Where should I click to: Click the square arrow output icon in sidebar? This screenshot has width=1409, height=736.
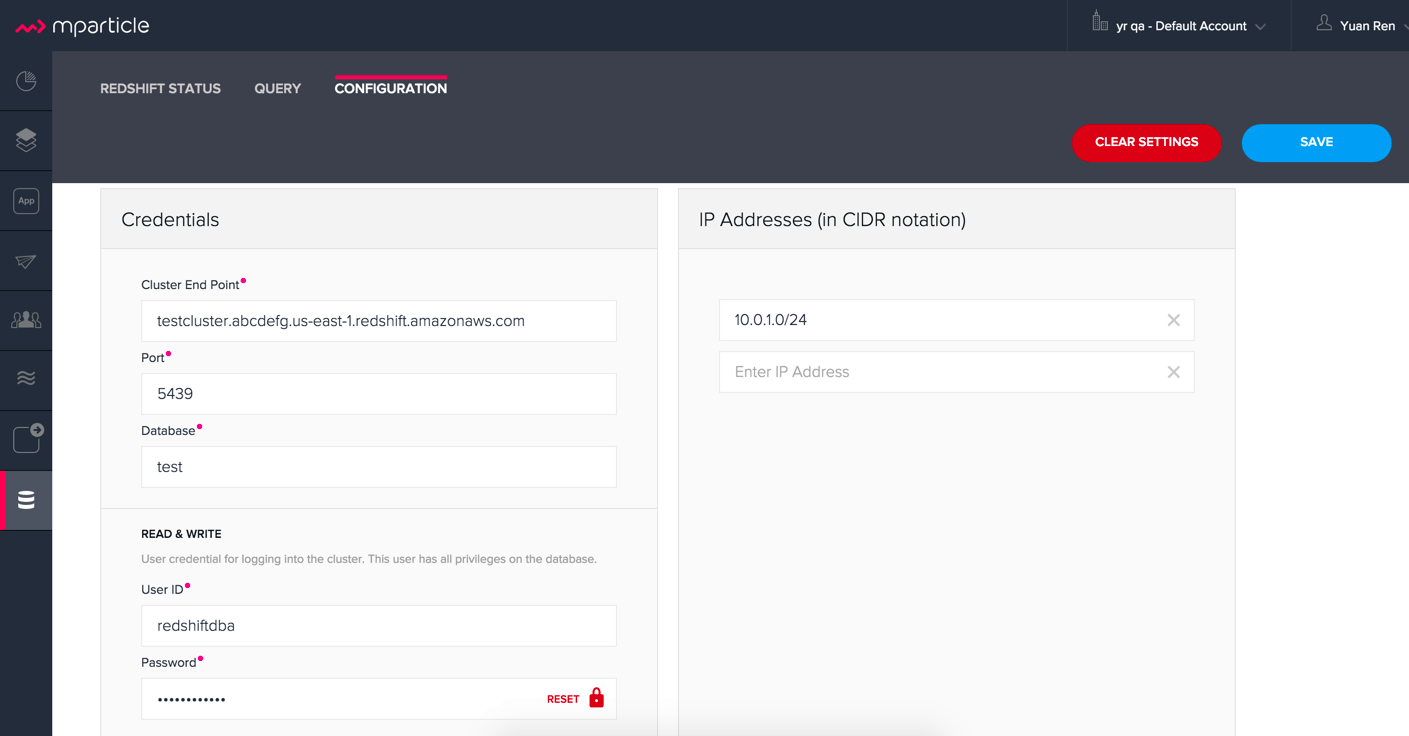coord(27,438)
